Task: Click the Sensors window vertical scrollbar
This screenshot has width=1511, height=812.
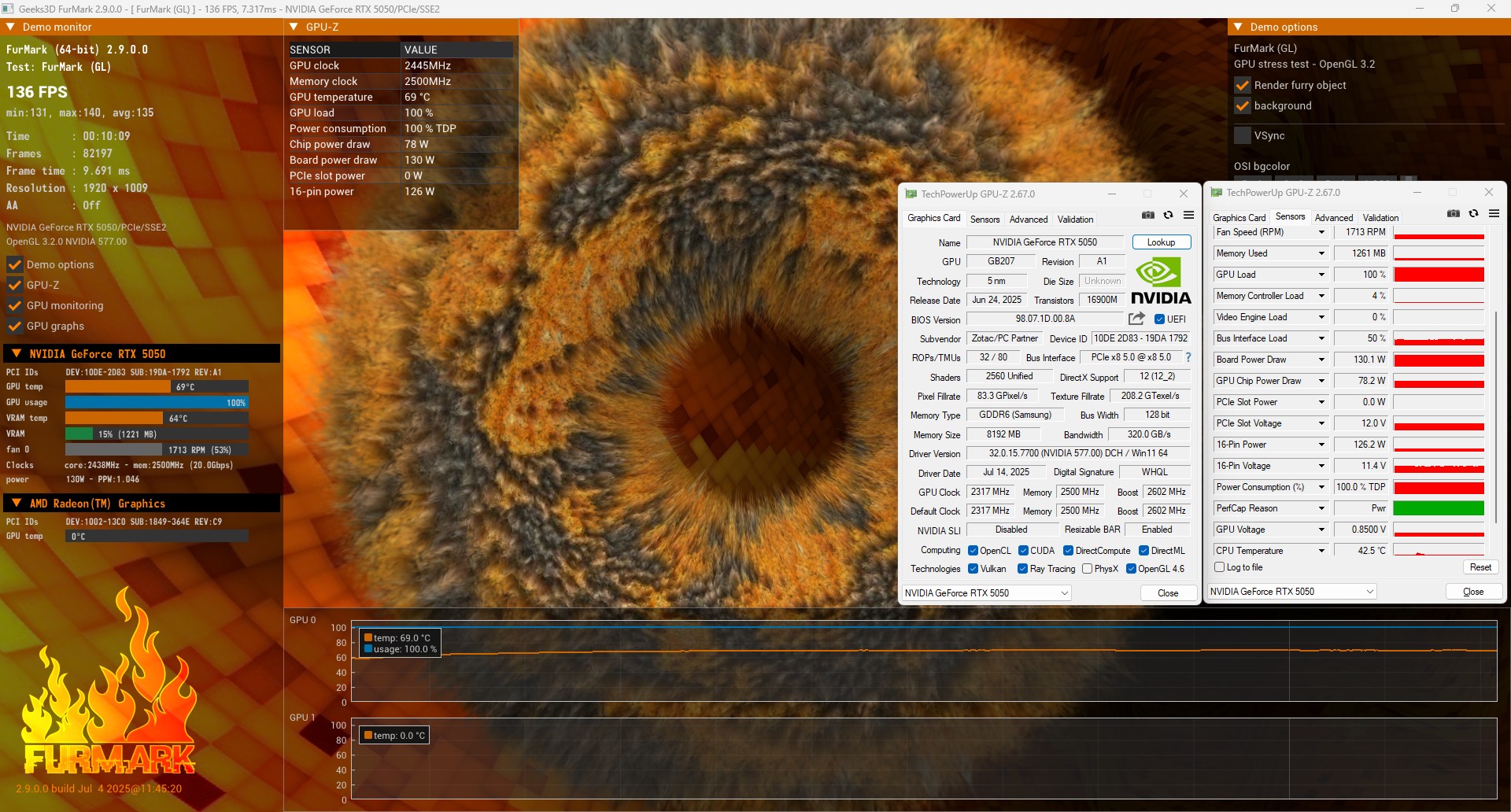Action: click(1495, 417)
